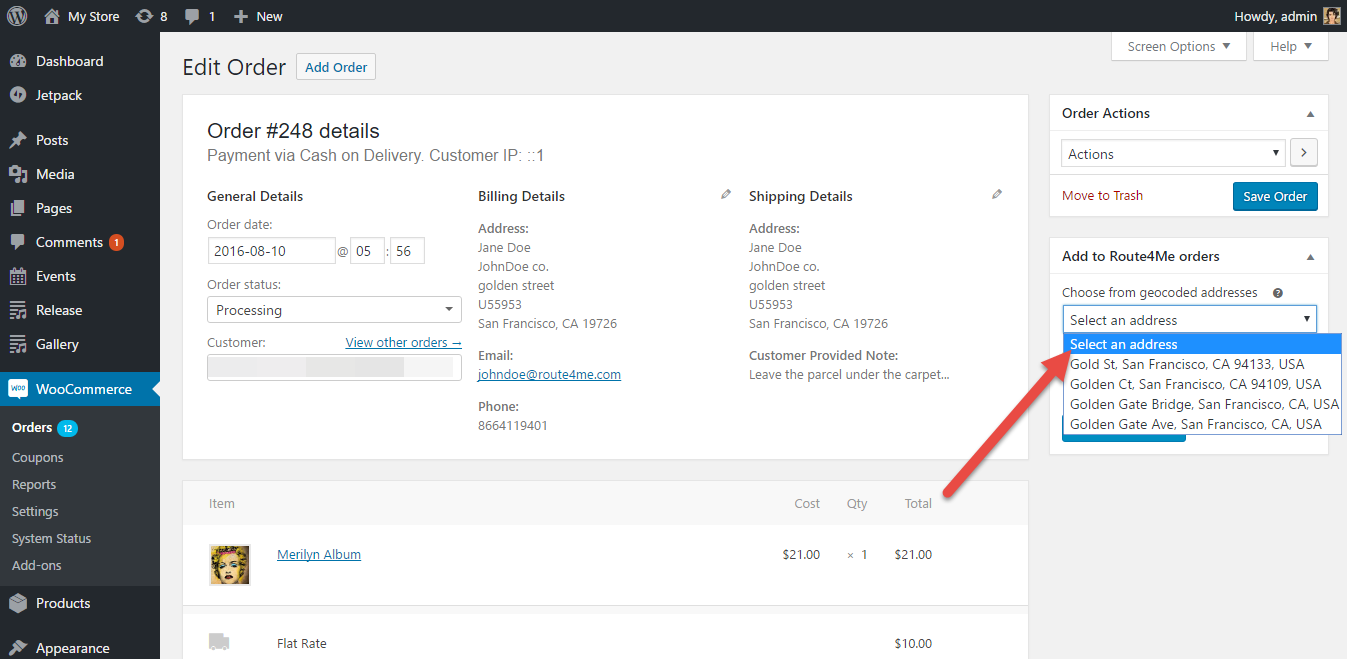1347x659 pixels.
Task: Open the order Actions dropdown
Action: coord(1172,154)
